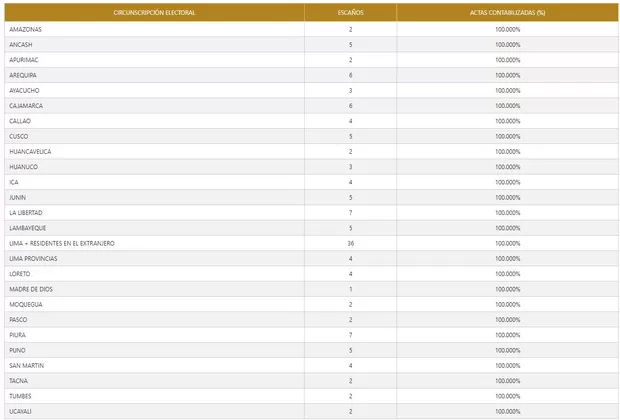
Task: Select the PUNO row name
Action: point(17,350)
